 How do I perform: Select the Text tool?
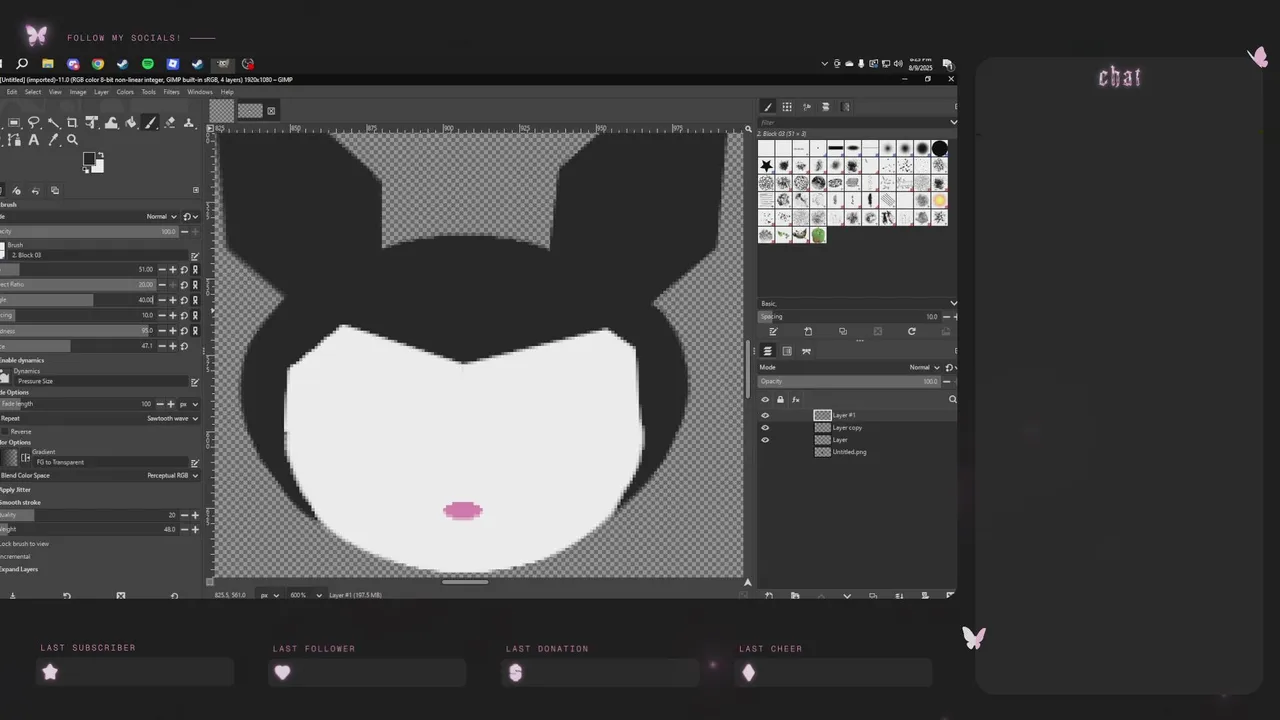pyautogui.click(x=34, y=140)
